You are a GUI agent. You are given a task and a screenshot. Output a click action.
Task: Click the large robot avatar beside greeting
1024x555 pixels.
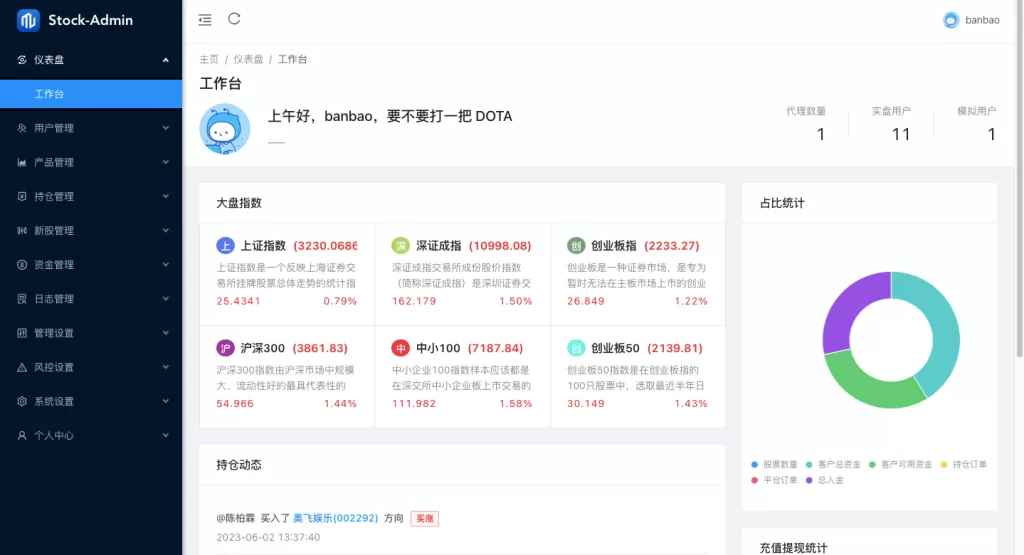point(225,129)
